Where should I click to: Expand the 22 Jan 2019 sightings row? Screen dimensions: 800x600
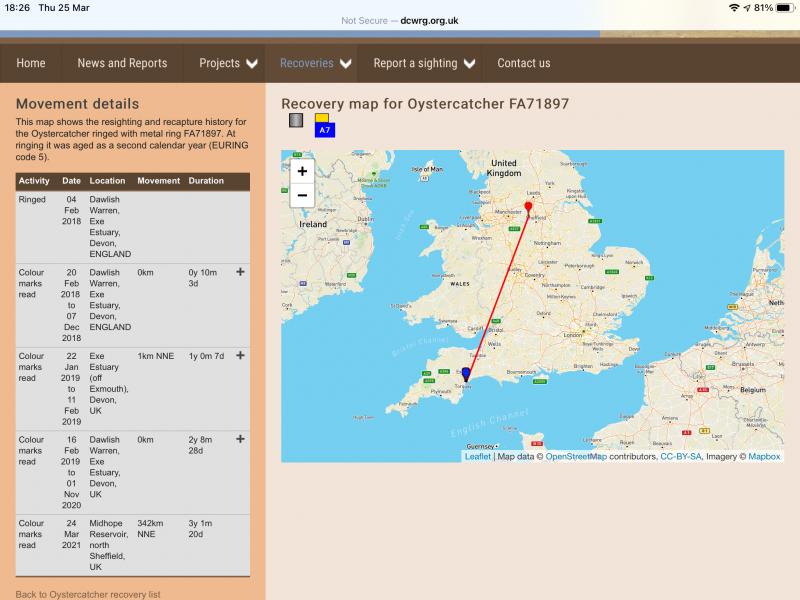click(240, 356)
